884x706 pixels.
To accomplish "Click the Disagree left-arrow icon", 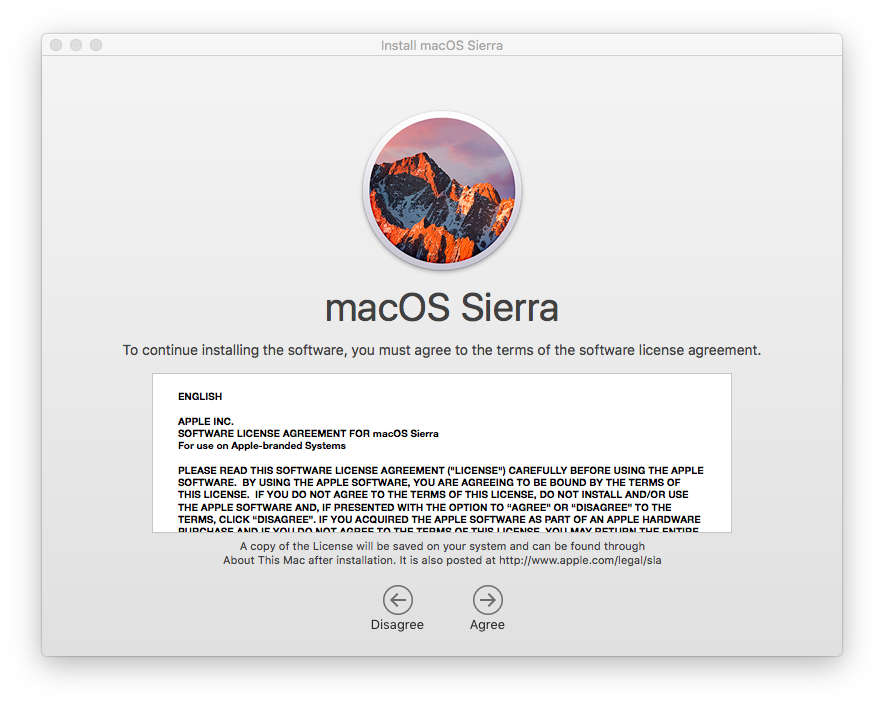I will pos(398,599).
